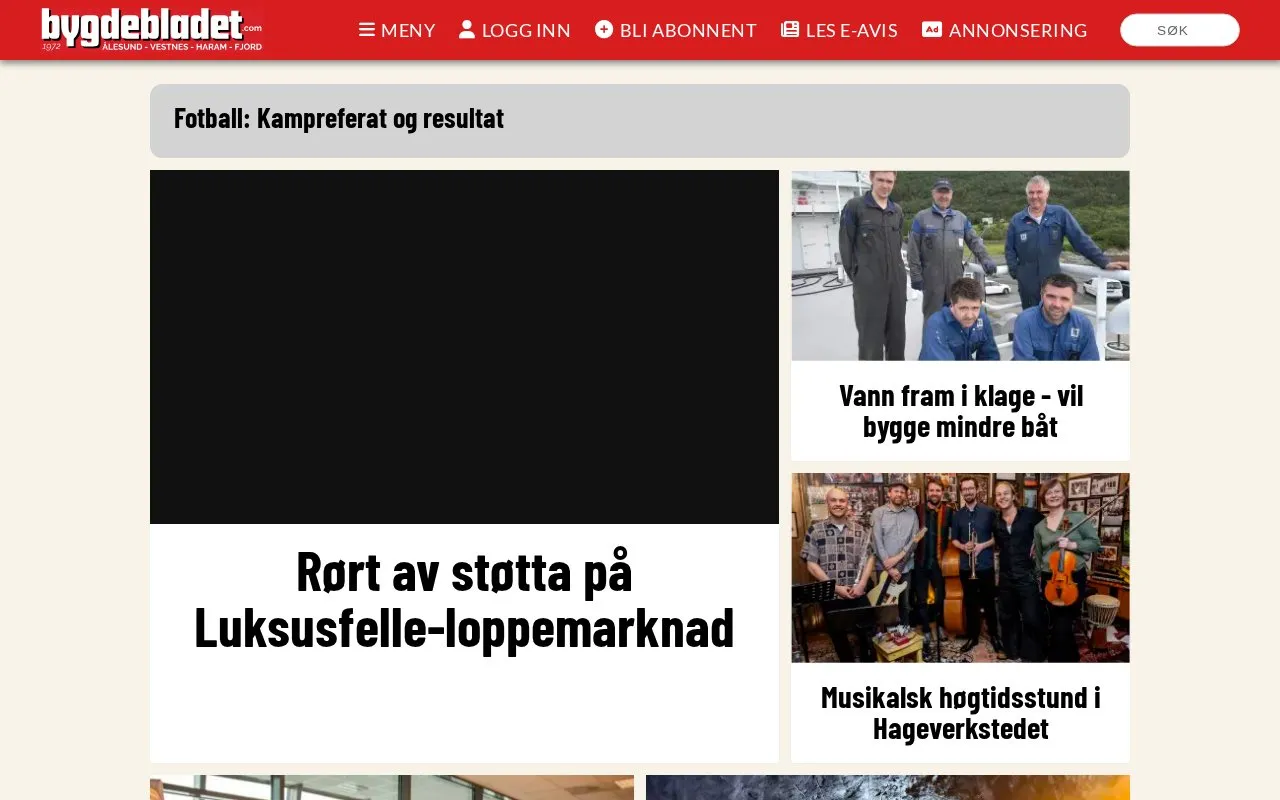Open headline Rørt av støtta på Luksusfelle-loppemarknad
The height and width of the screenshot is (800, 1280).
point(464,599)
